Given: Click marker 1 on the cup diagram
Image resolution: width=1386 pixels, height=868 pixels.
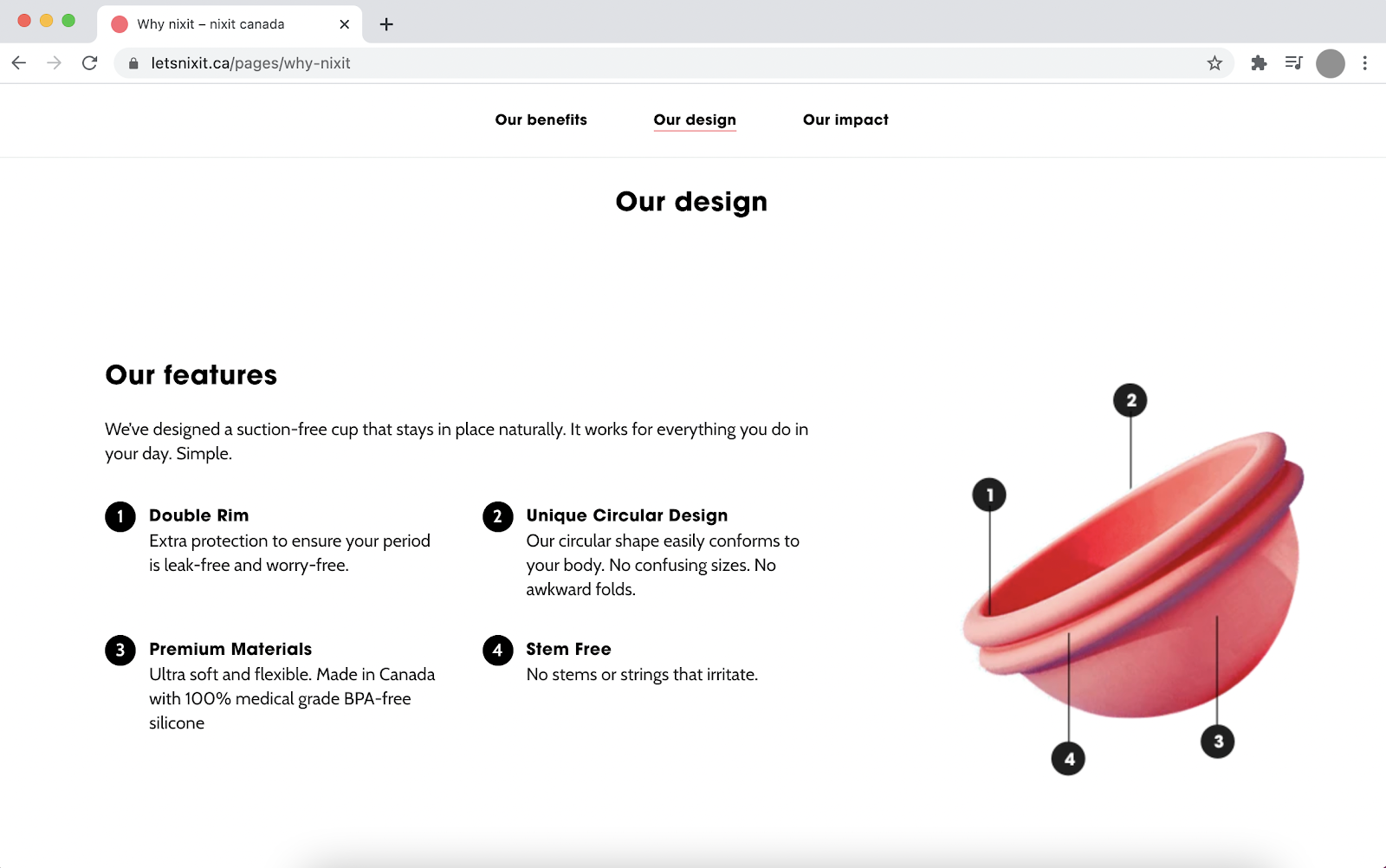Looking at the screenshot, I should [989, 495].
